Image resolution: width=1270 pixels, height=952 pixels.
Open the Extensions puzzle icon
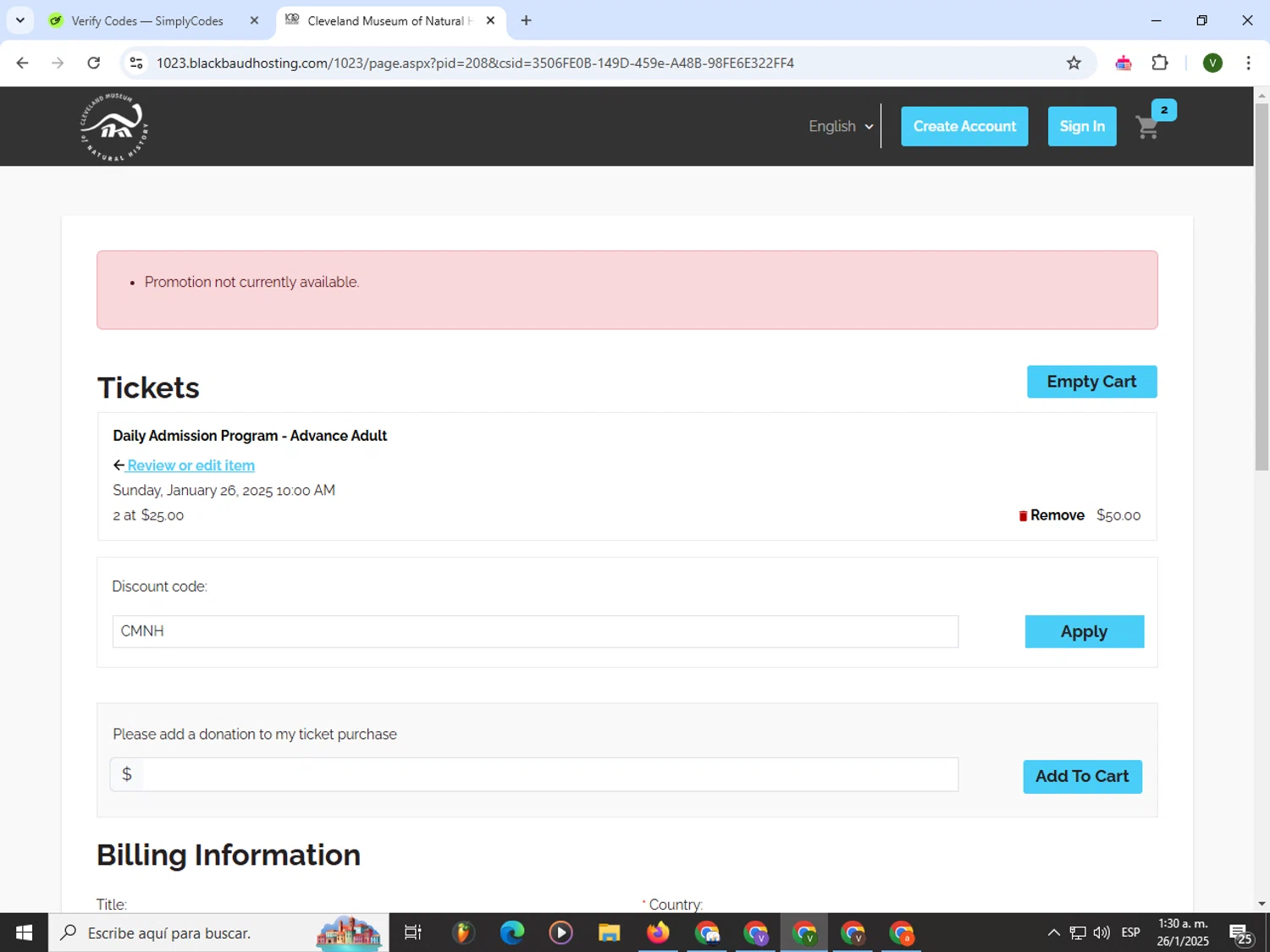click(1160, 63)
